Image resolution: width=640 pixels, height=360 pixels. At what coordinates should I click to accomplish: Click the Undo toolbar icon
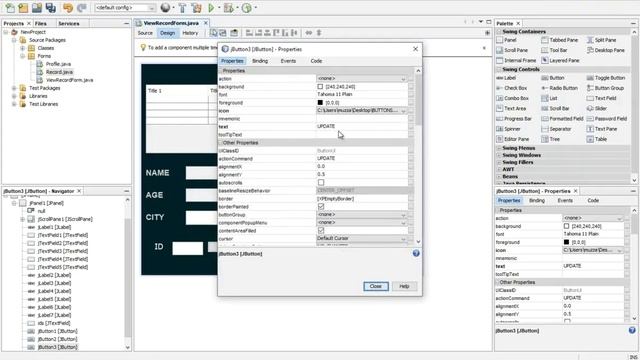pos(68,7)
